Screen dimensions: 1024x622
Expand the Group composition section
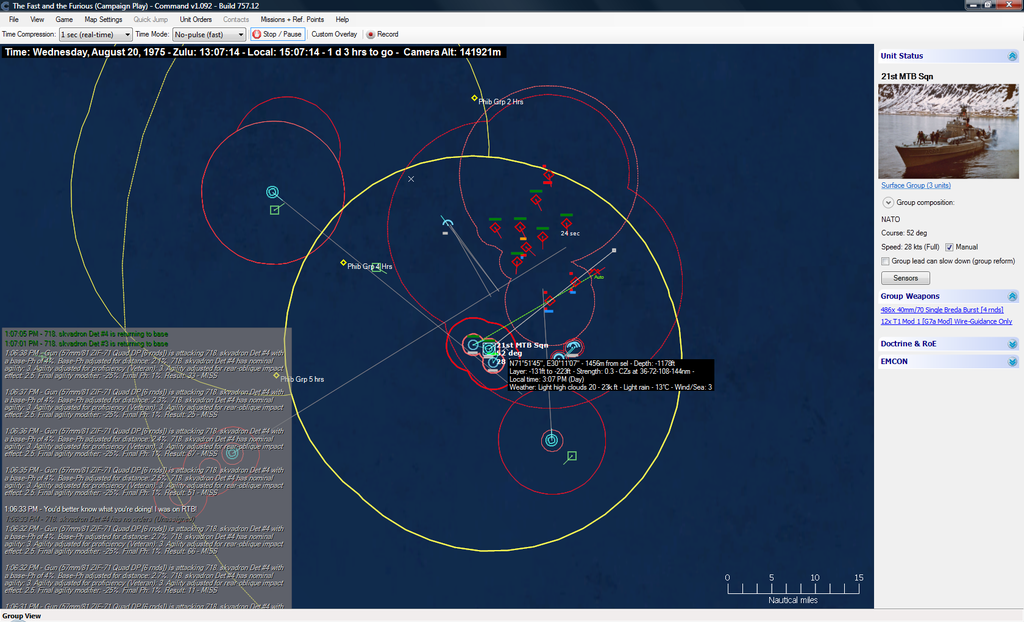[x=887, y=202]
